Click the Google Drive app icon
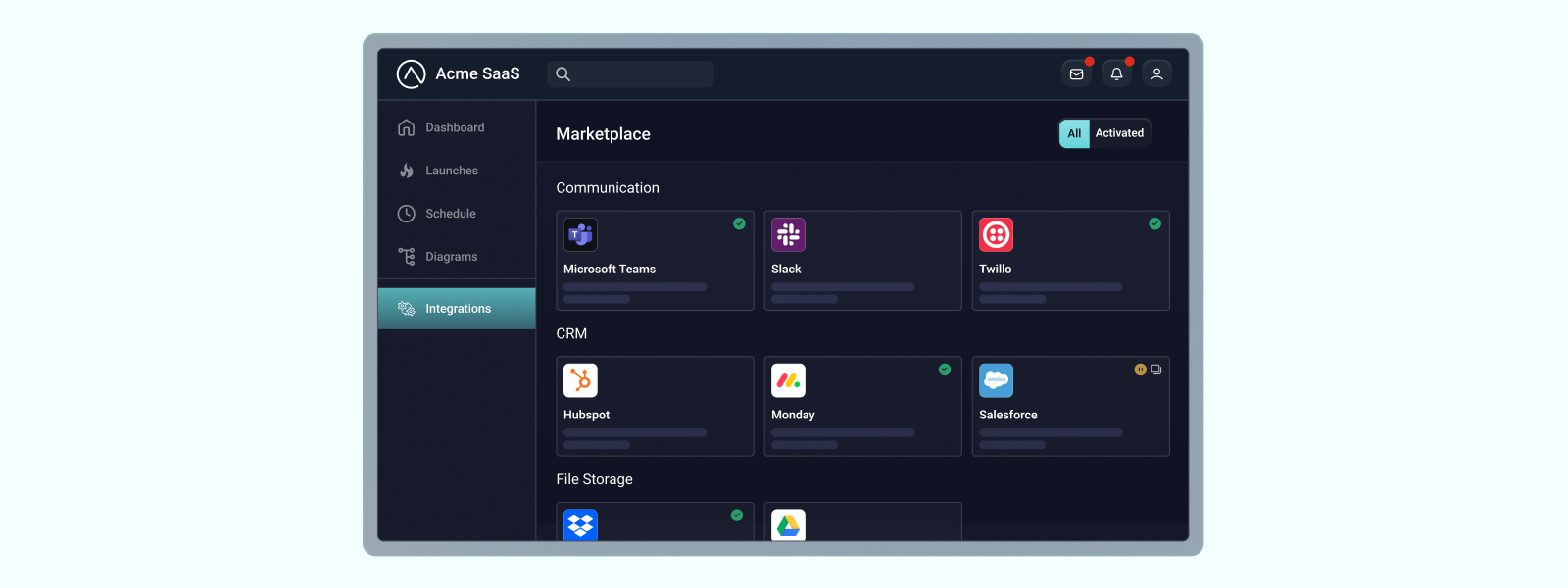This screenshot has width=1568, height=588. [x=788, y=525]
